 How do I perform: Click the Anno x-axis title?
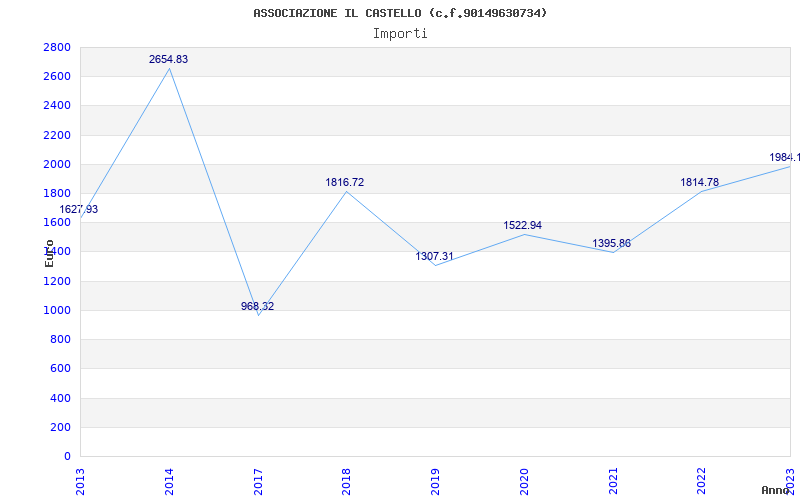click(776, 490)
